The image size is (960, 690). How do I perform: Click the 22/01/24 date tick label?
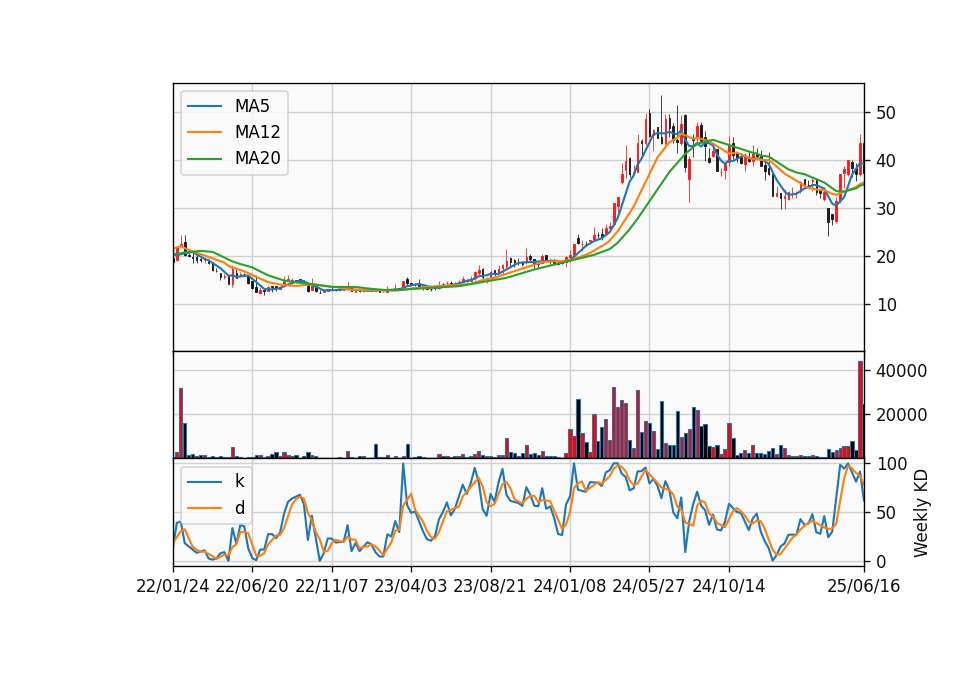[x=173, y=587]
